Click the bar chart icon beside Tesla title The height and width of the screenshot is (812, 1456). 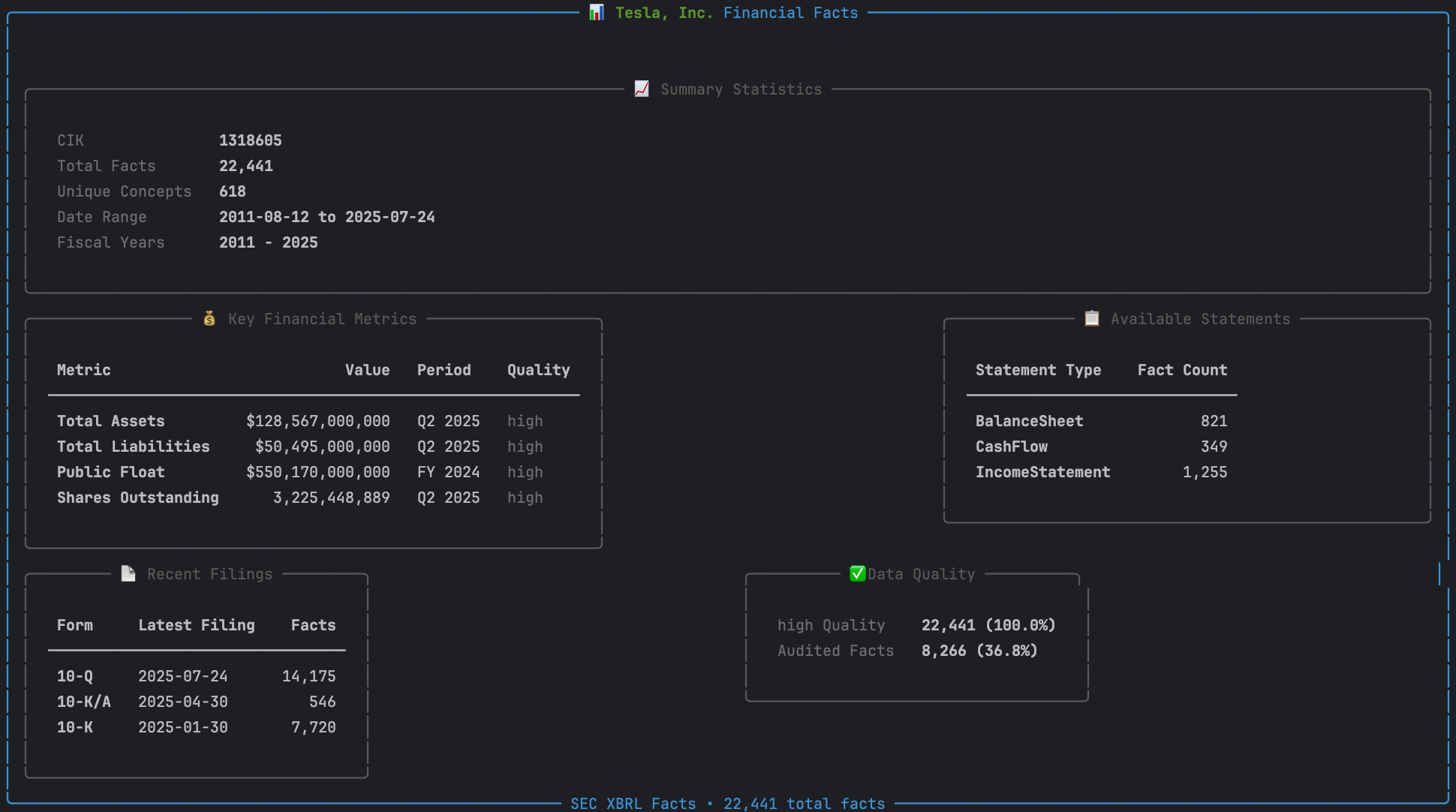pos(597,13)
